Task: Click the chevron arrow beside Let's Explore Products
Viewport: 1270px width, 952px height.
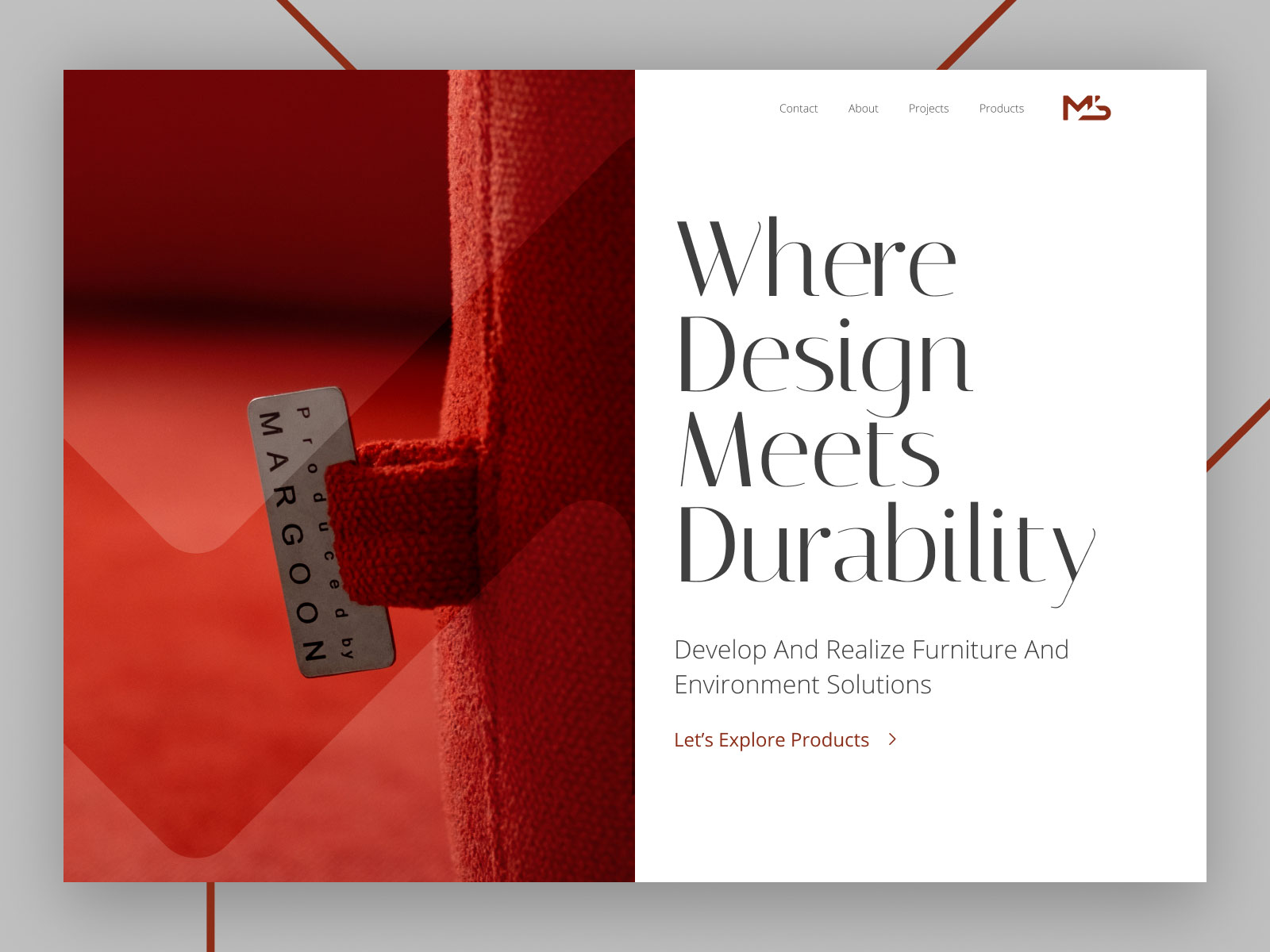Action: pos(891,739)
